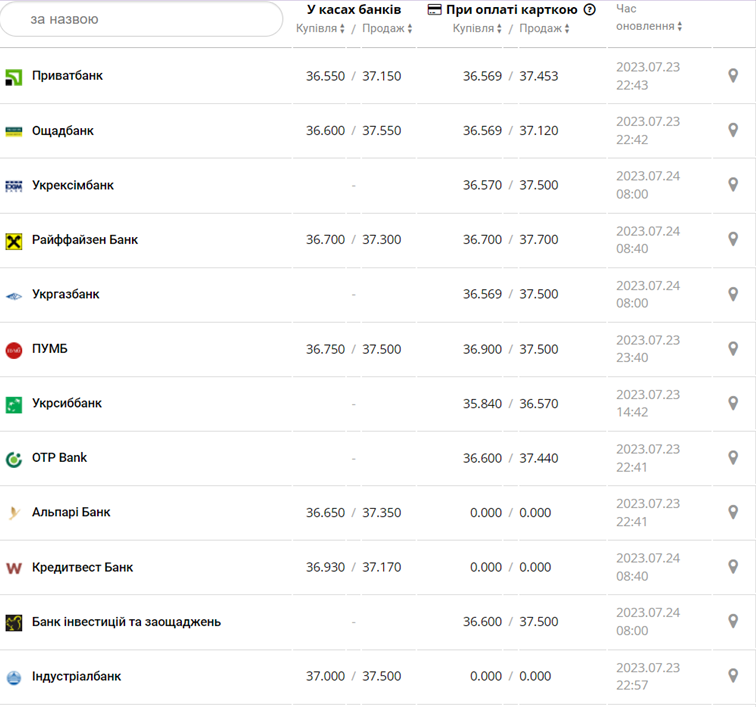Click the search by name input field
The width and height of the screenshot is (756, 707).
point(141,19)
